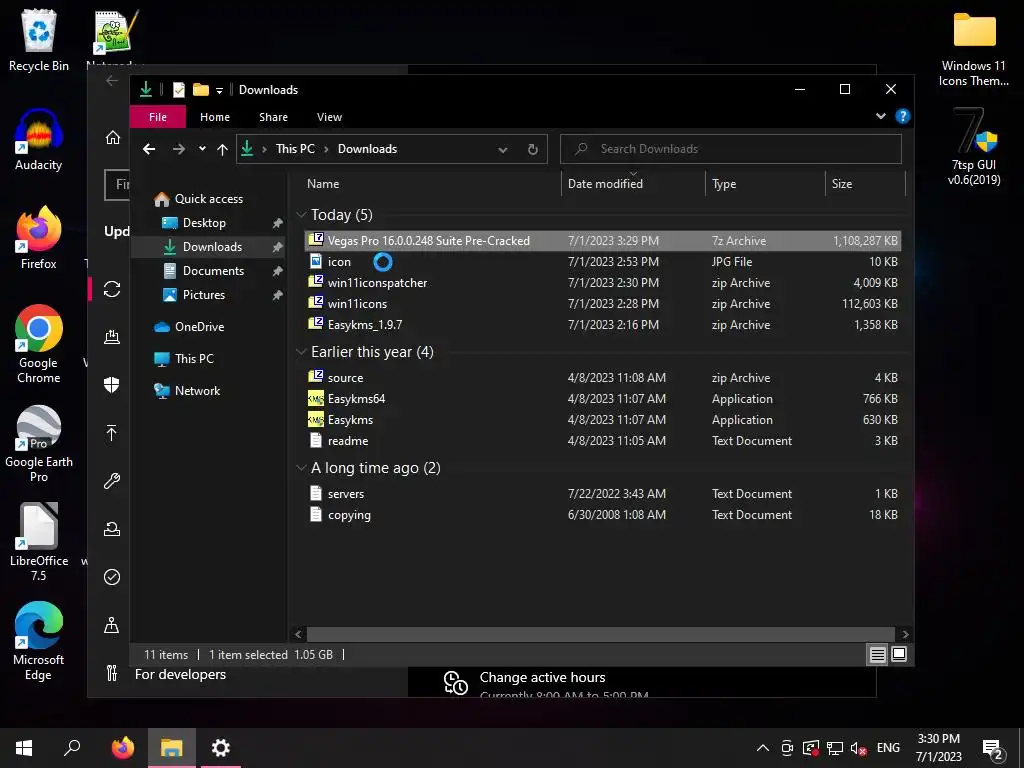
Task: Select the copying text document
Action: [603, 515]
